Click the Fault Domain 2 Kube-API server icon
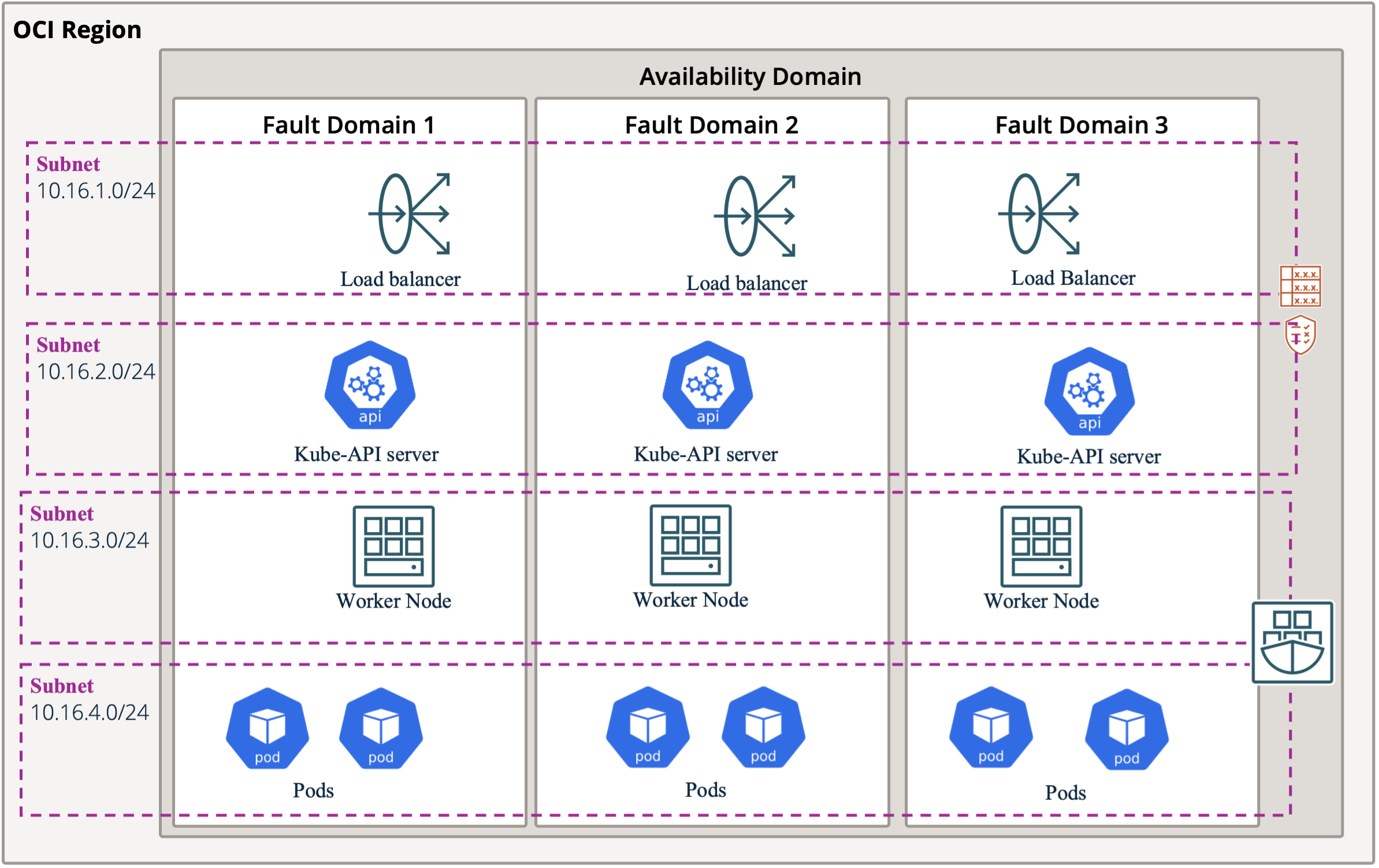The height and width of the screenshot is (868, 1379). coord(707,385)
